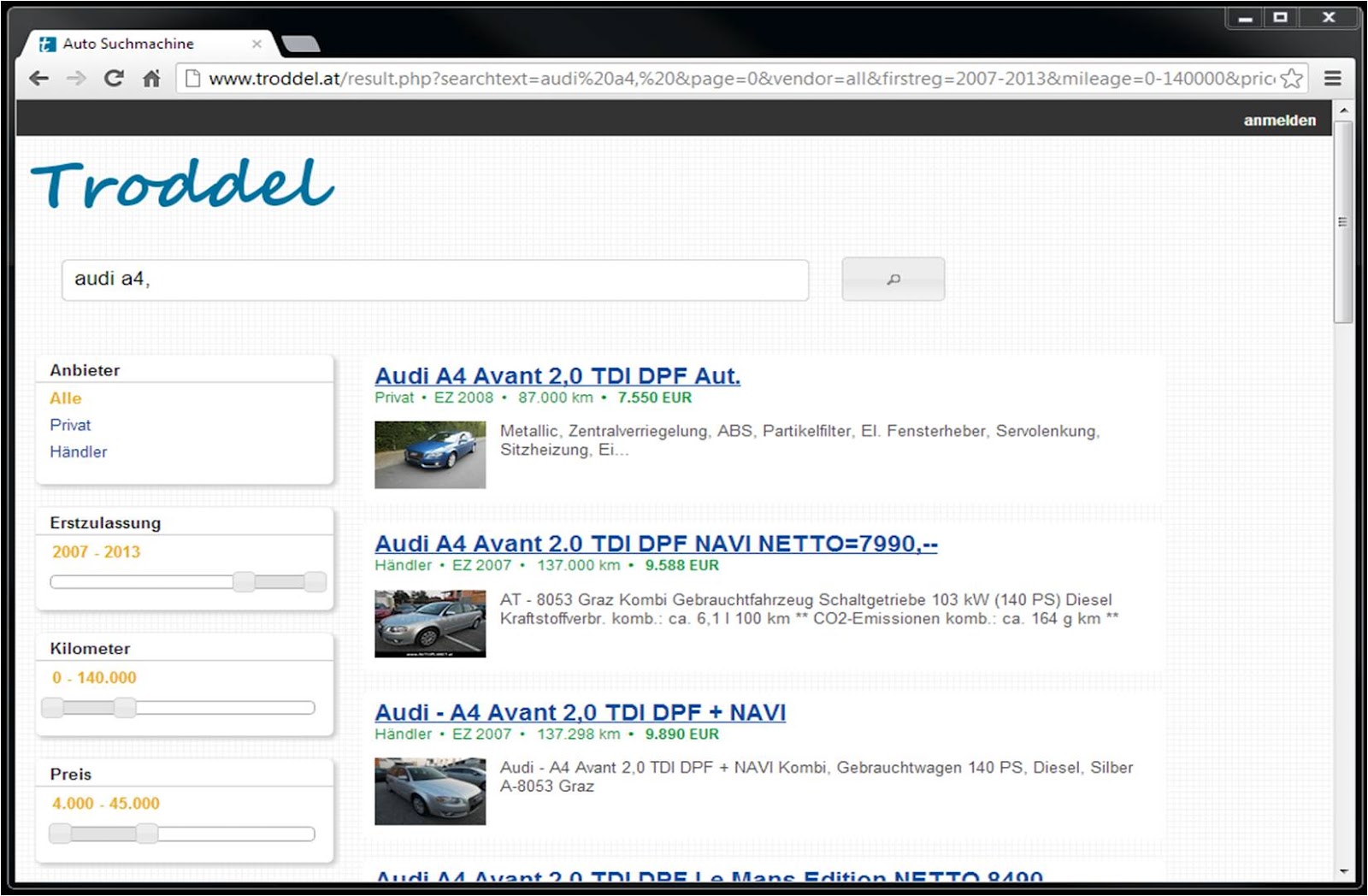Click the blue Audi thumbnail

[x=430, y=455]
